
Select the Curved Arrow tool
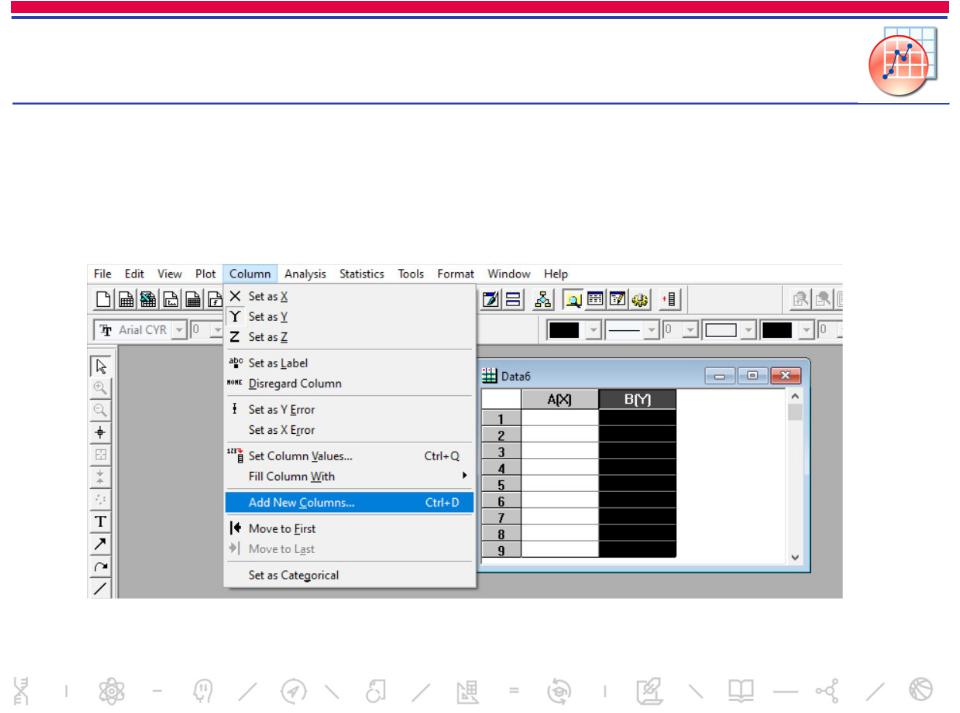(x=100, y=567)
